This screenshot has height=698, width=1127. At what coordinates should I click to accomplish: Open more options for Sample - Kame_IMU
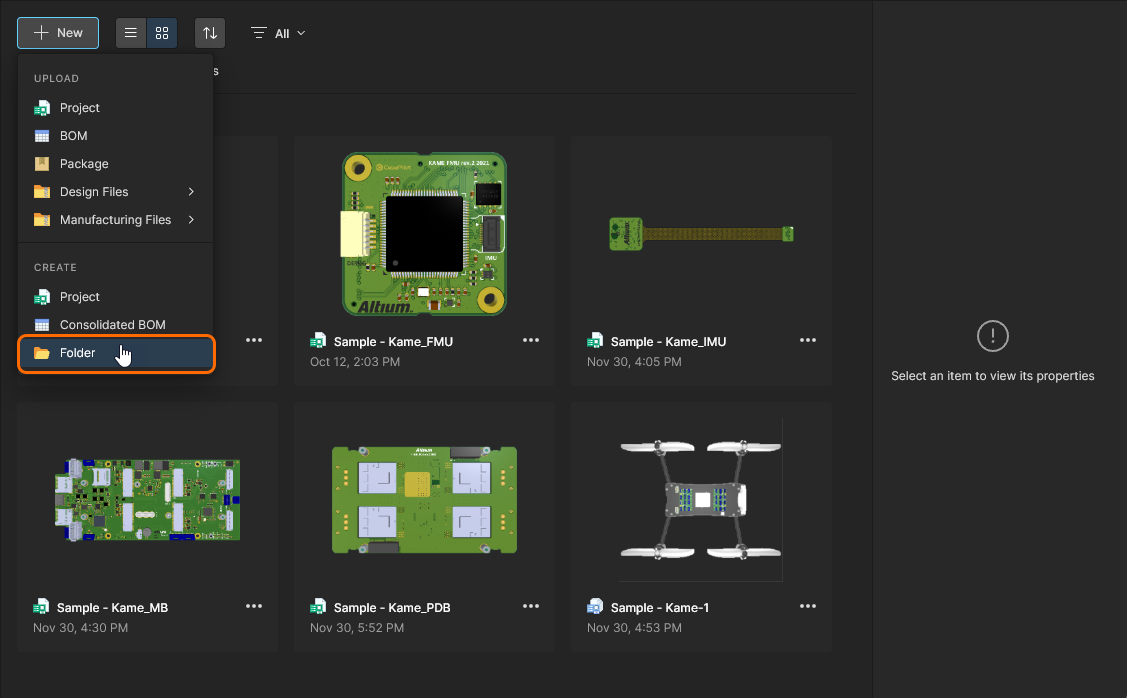click(x=808, y=340)
